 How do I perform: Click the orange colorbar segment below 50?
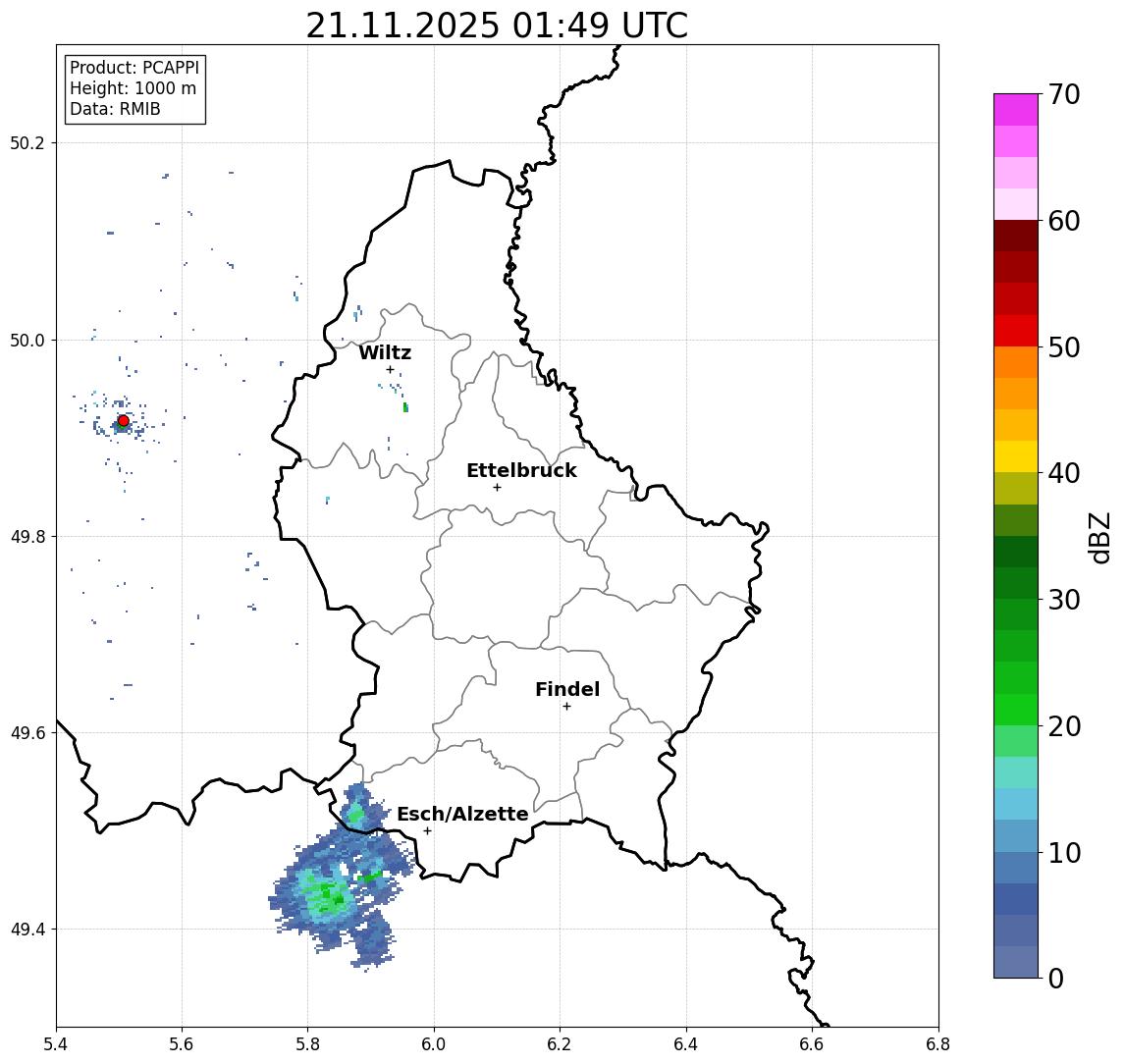(x=1016, y=362)
